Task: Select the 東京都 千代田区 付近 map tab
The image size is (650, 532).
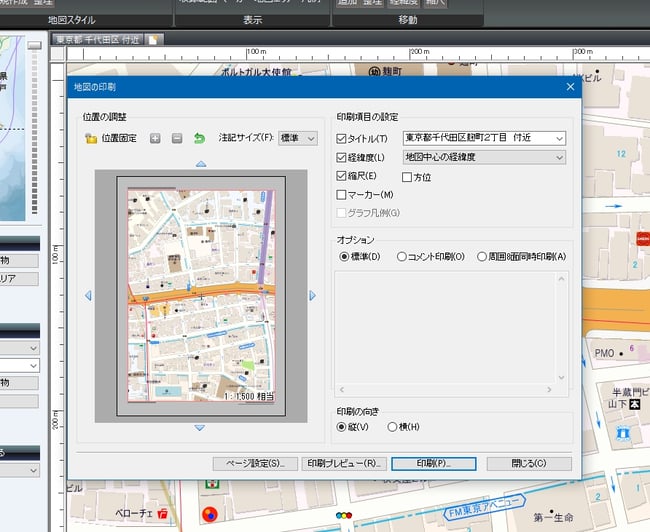Action: [98, 39]
